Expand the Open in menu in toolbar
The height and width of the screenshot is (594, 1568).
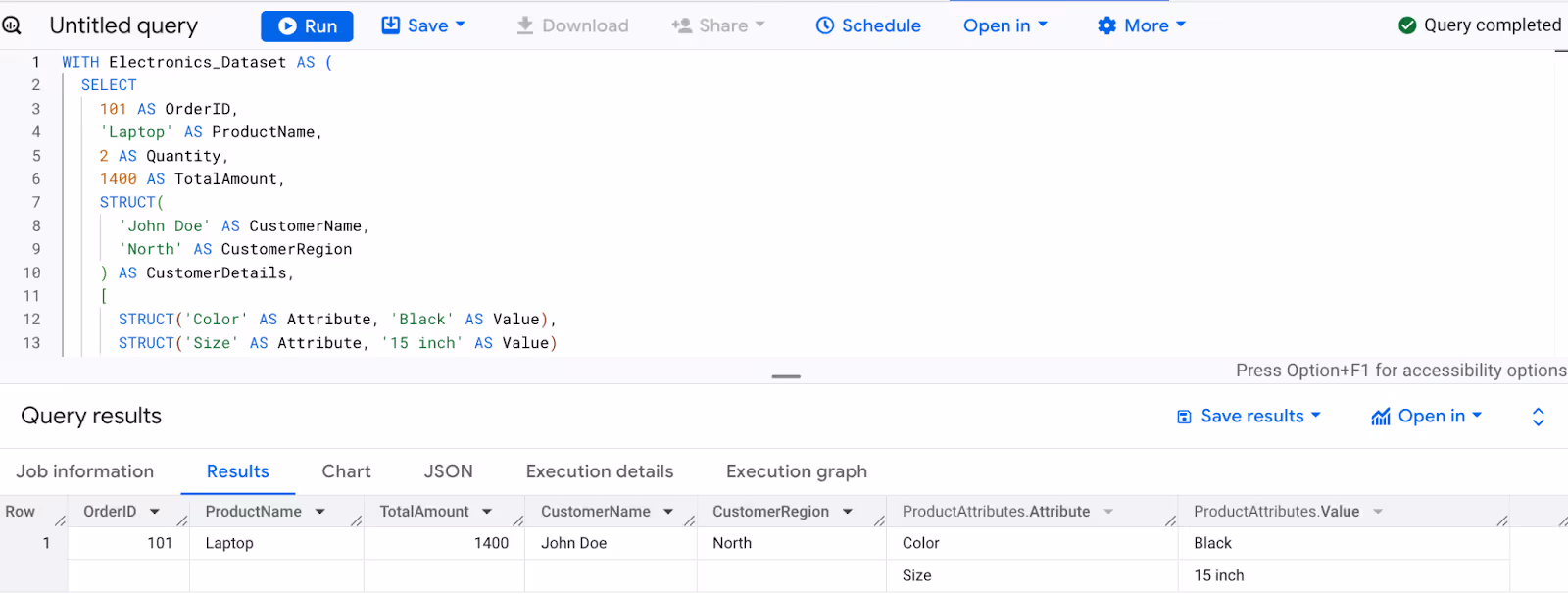pyautogui.click(x=1005, y=25)
